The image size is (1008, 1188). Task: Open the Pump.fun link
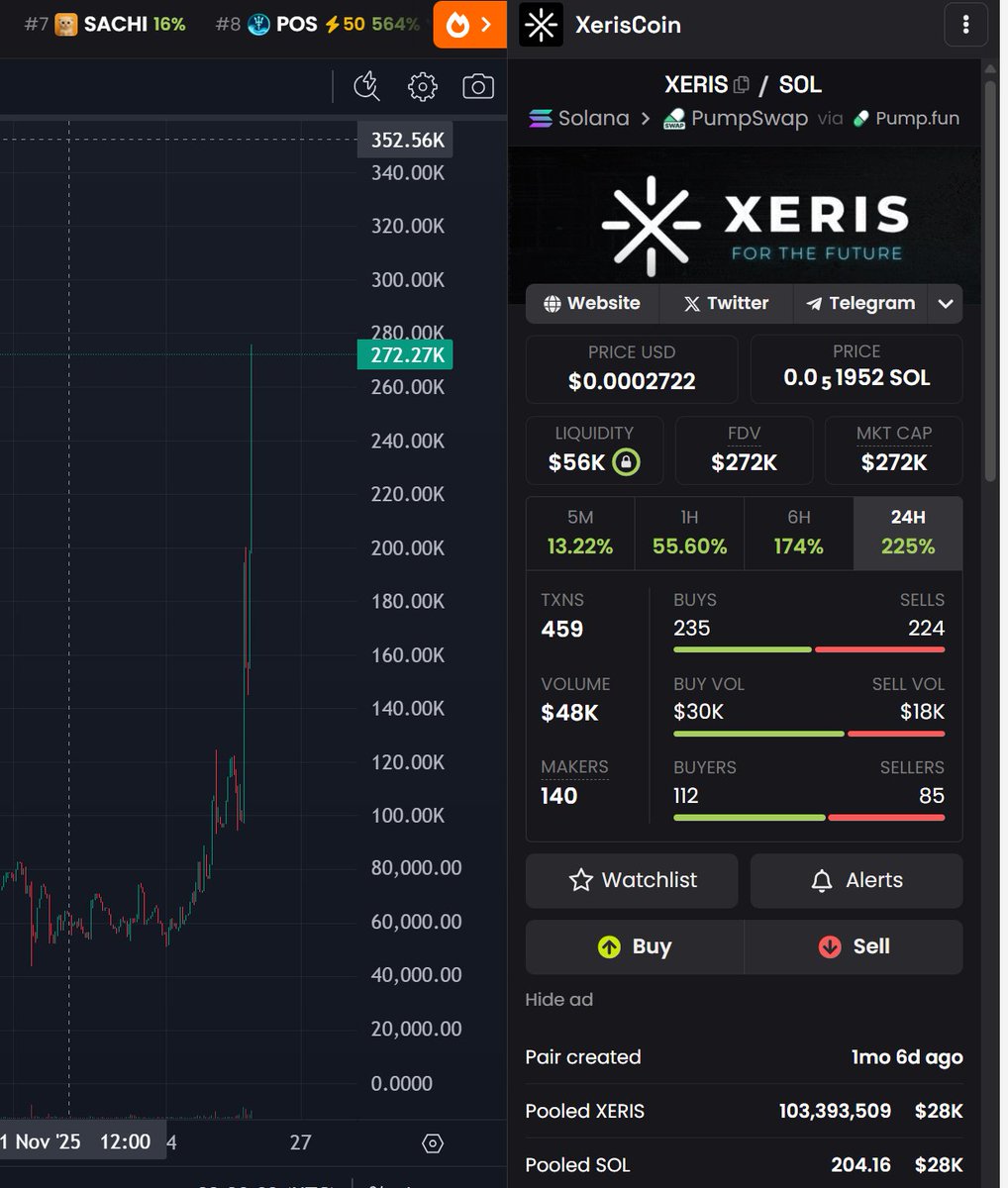click(x=906, y=119)
